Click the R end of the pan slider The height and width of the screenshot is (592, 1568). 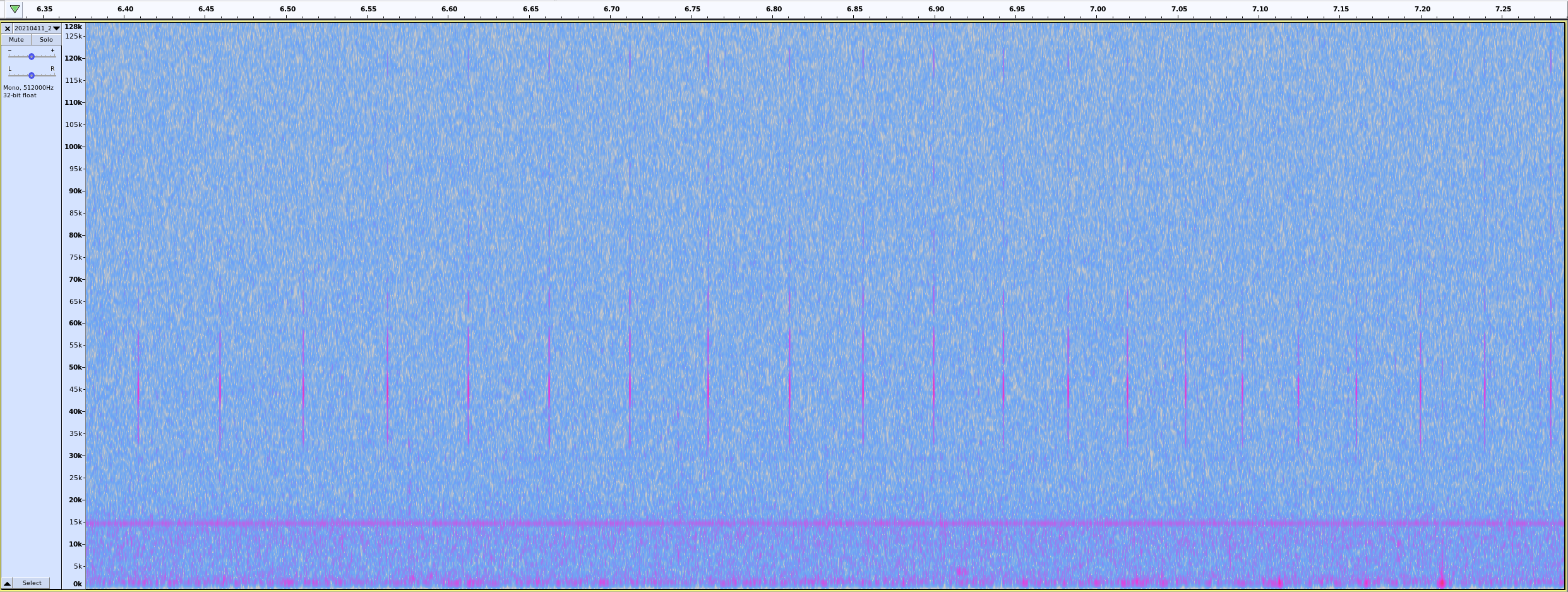[x=52, y=69]
